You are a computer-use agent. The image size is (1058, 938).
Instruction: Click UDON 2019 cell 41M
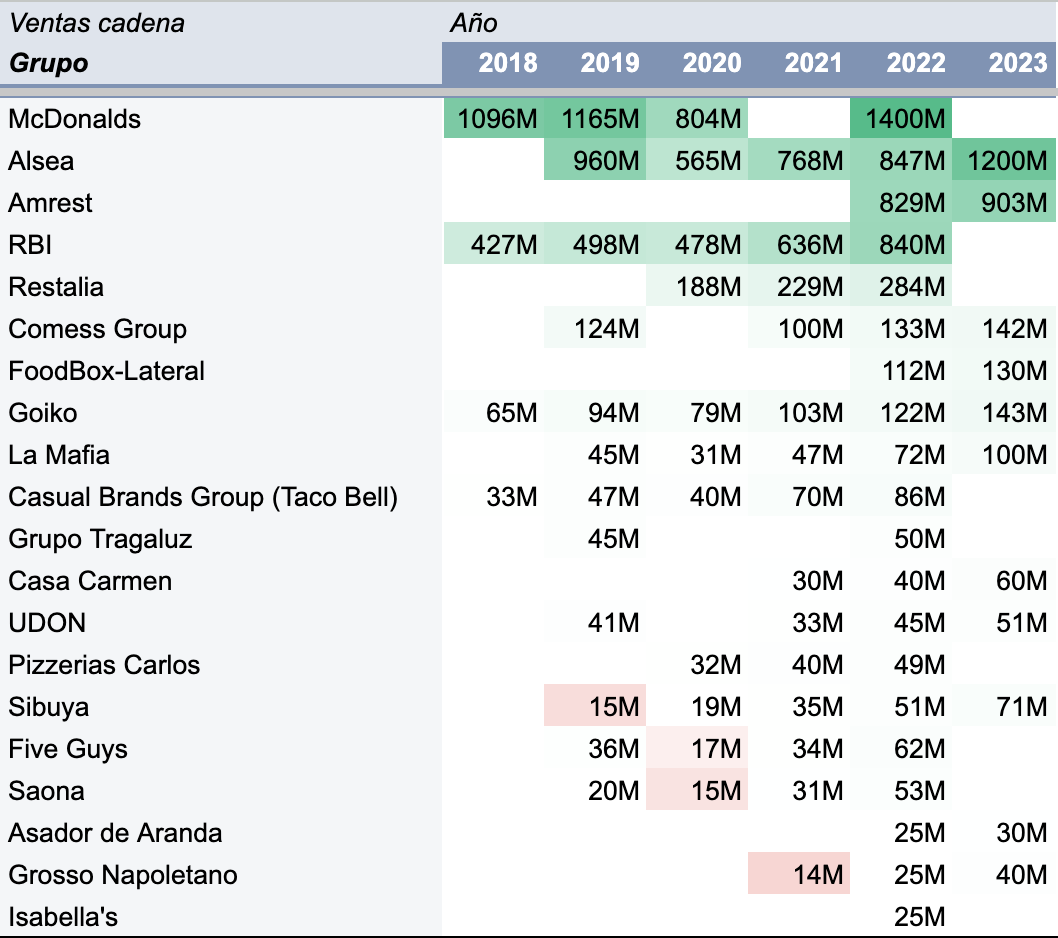click(x=595, y=622)
